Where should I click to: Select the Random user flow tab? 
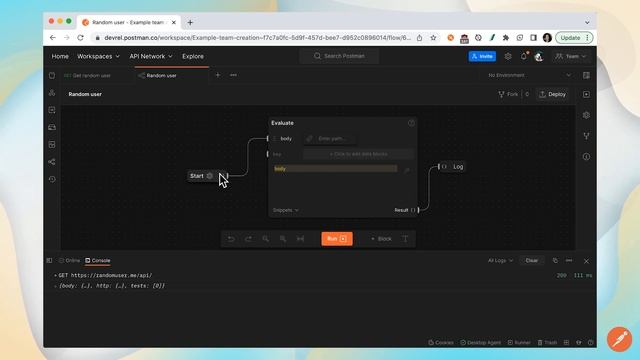click(162, 76)
